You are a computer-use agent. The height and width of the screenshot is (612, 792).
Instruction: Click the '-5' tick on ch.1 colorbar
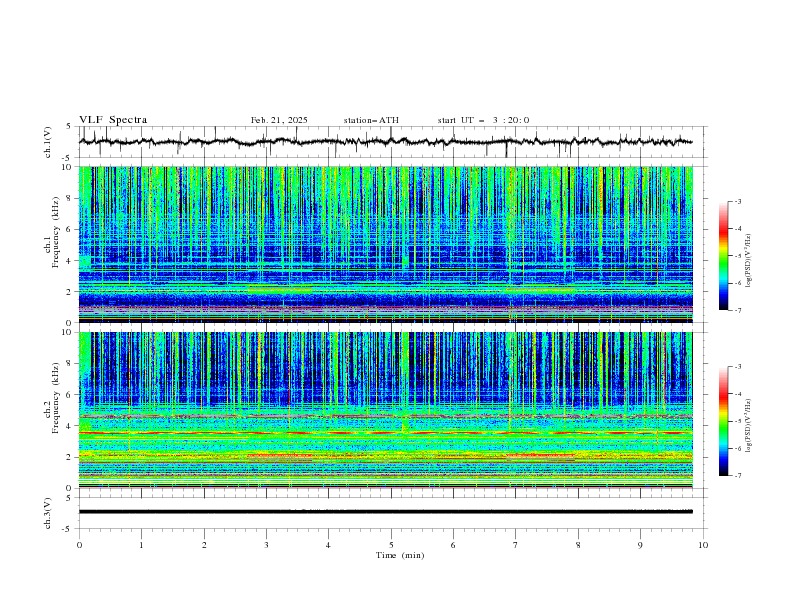click(737, 256)
